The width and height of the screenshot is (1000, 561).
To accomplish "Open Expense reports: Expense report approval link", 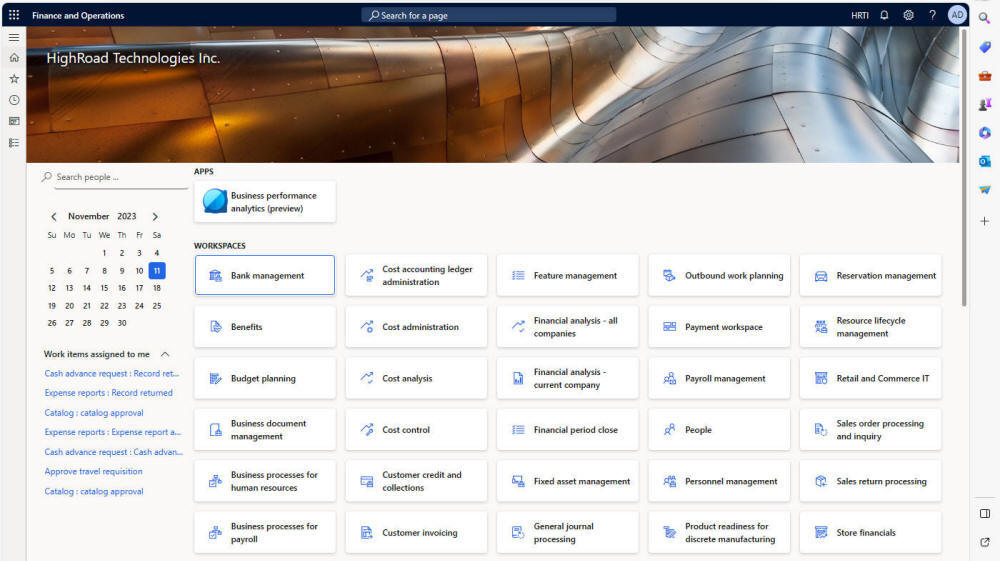I will [x=113, y=432].
